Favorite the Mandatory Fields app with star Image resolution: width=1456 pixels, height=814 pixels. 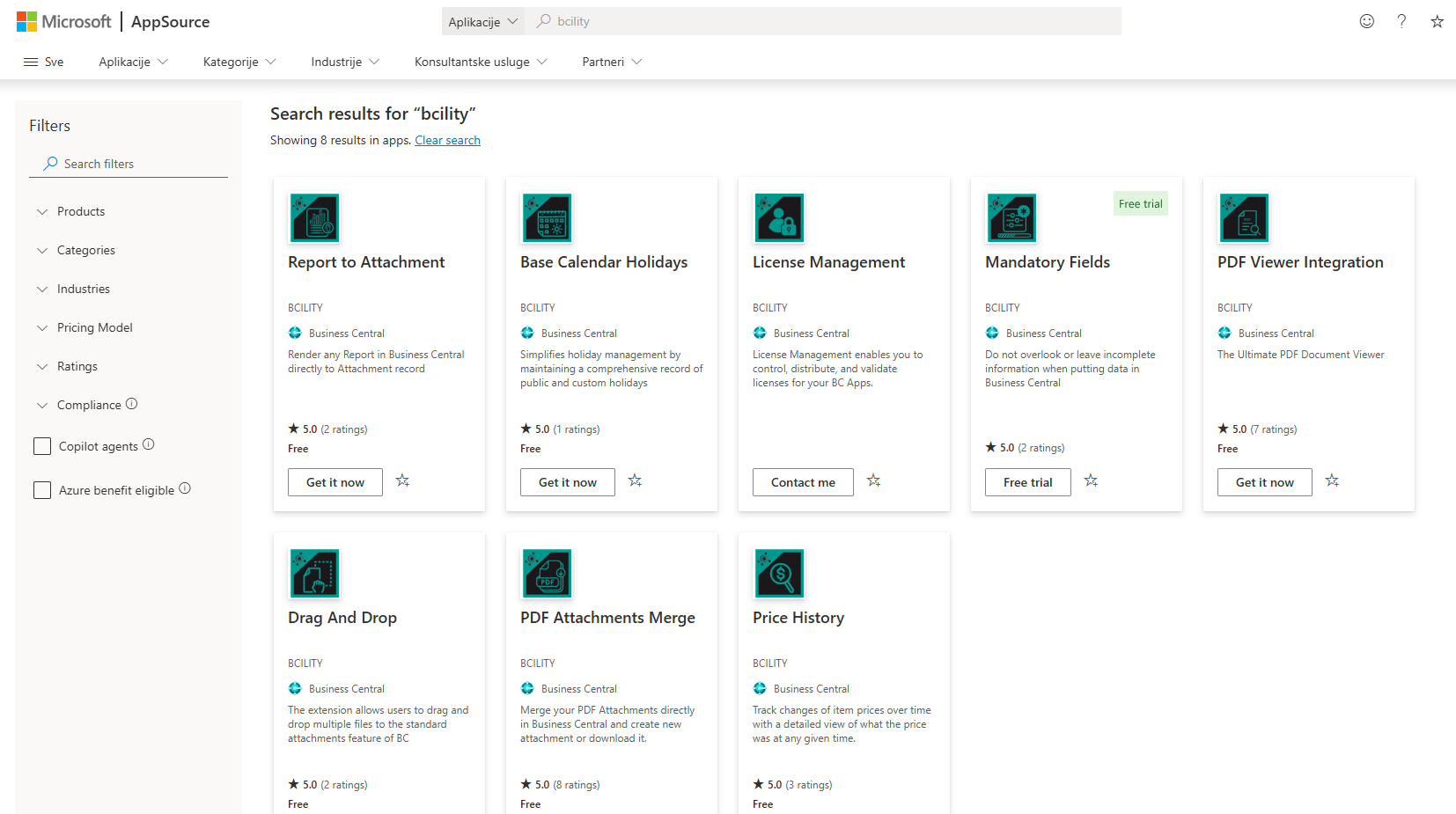pyautogui.click(x=1091, y=480)
